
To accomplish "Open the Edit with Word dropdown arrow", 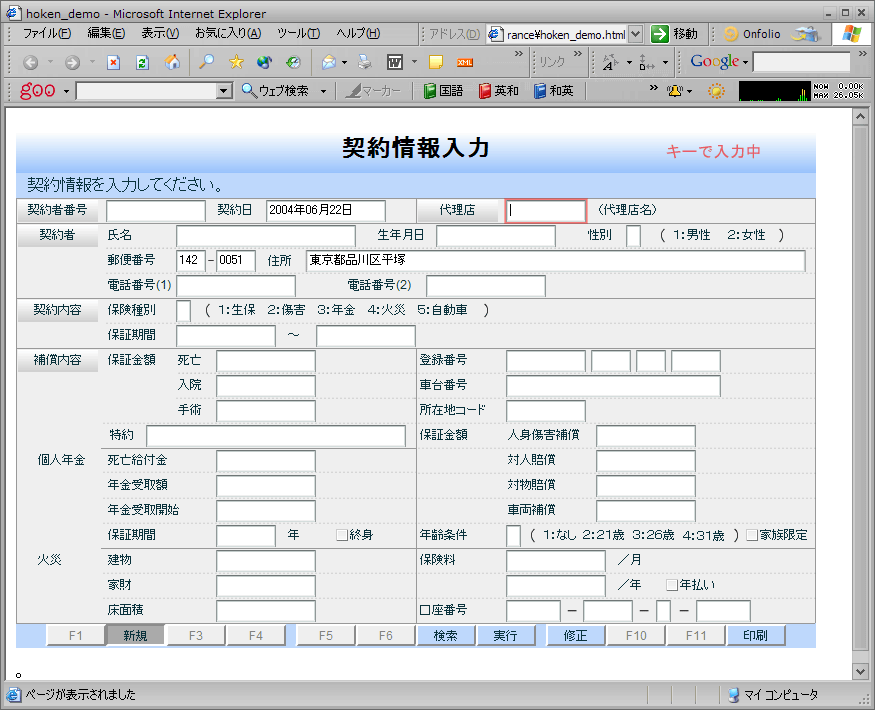I will pos(414,62).
